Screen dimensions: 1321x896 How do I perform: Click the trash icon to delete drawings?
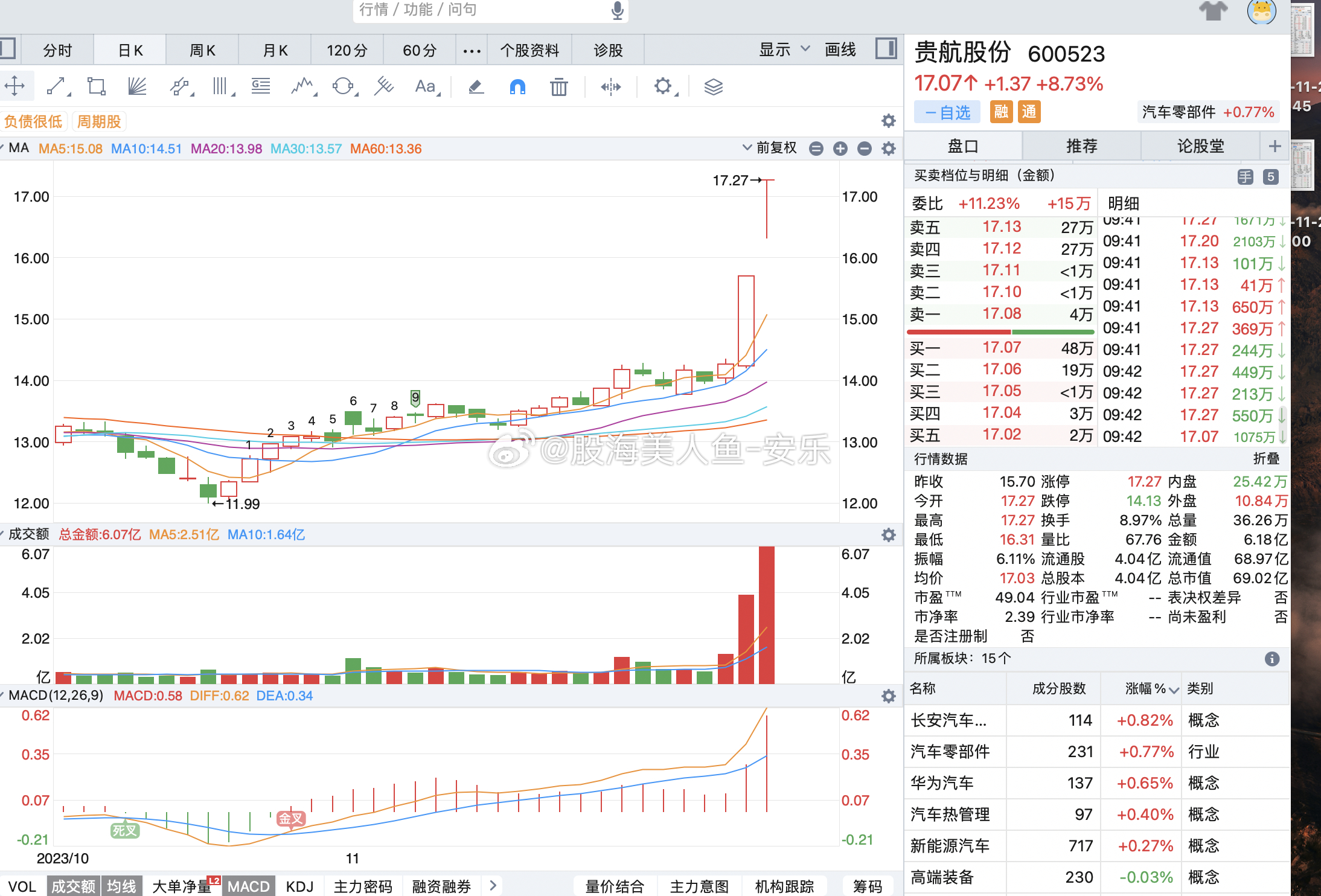(x=558, y=86)
